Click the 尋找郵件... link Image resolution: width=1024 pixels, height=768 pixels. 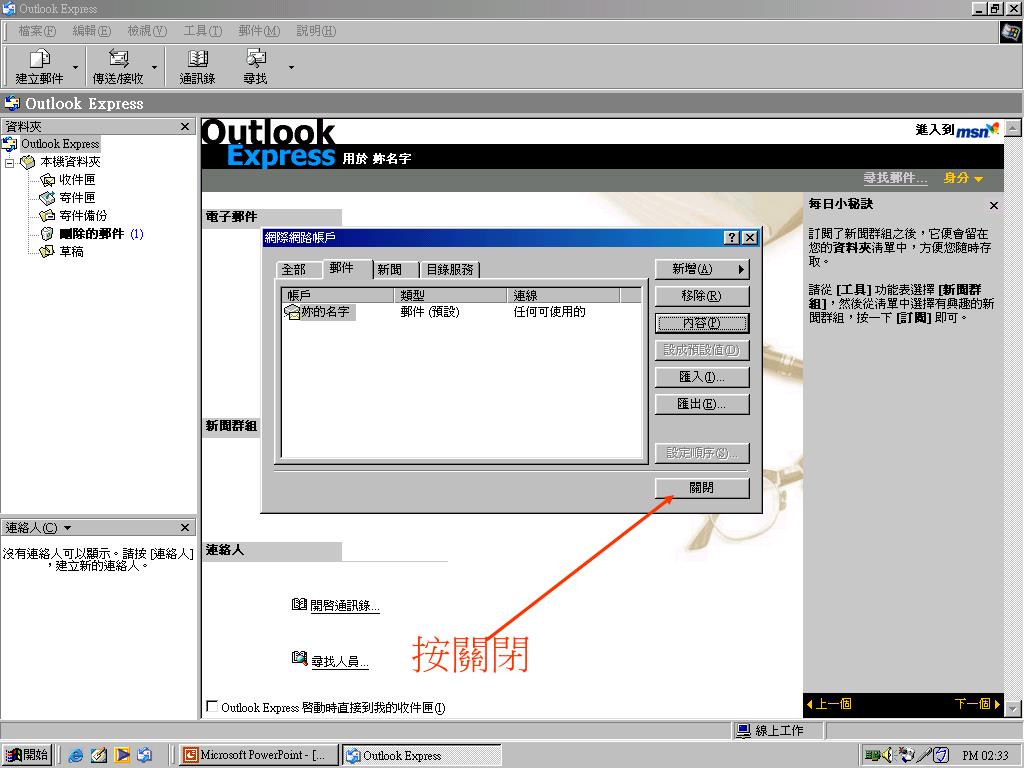click(x=895, y=178)
